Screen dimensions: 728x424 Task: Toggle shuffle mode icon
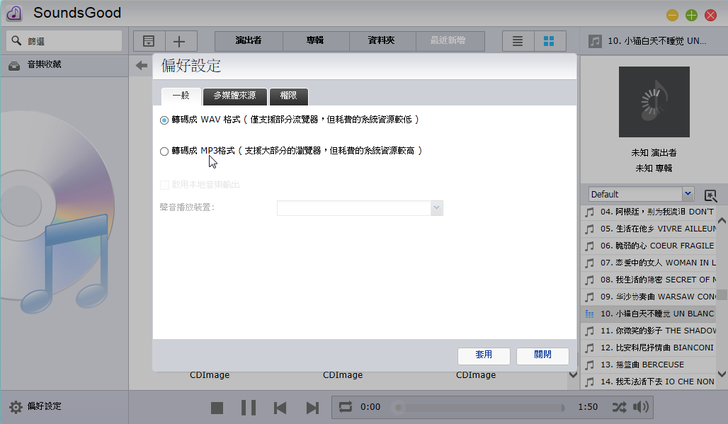[619, 407]
